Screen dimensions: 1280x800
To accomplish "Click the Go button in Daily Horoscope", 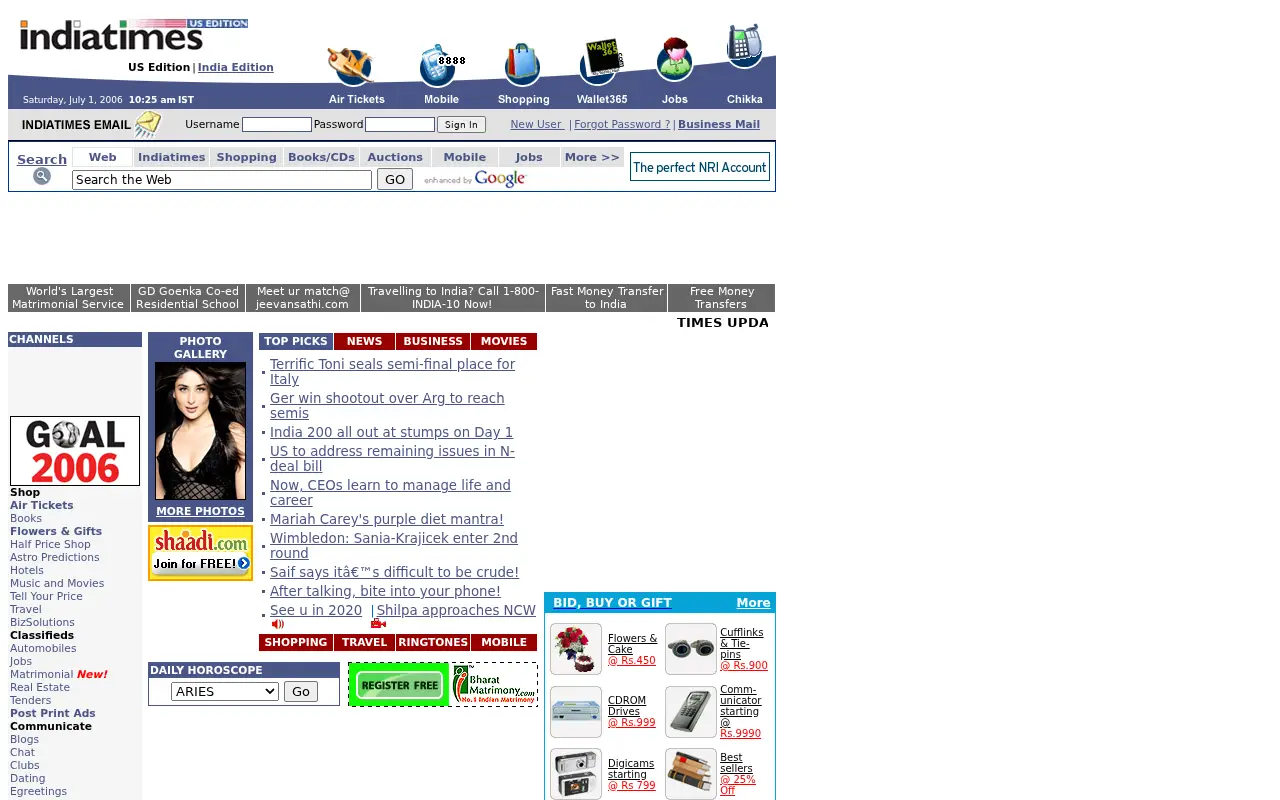I will 301,691.
